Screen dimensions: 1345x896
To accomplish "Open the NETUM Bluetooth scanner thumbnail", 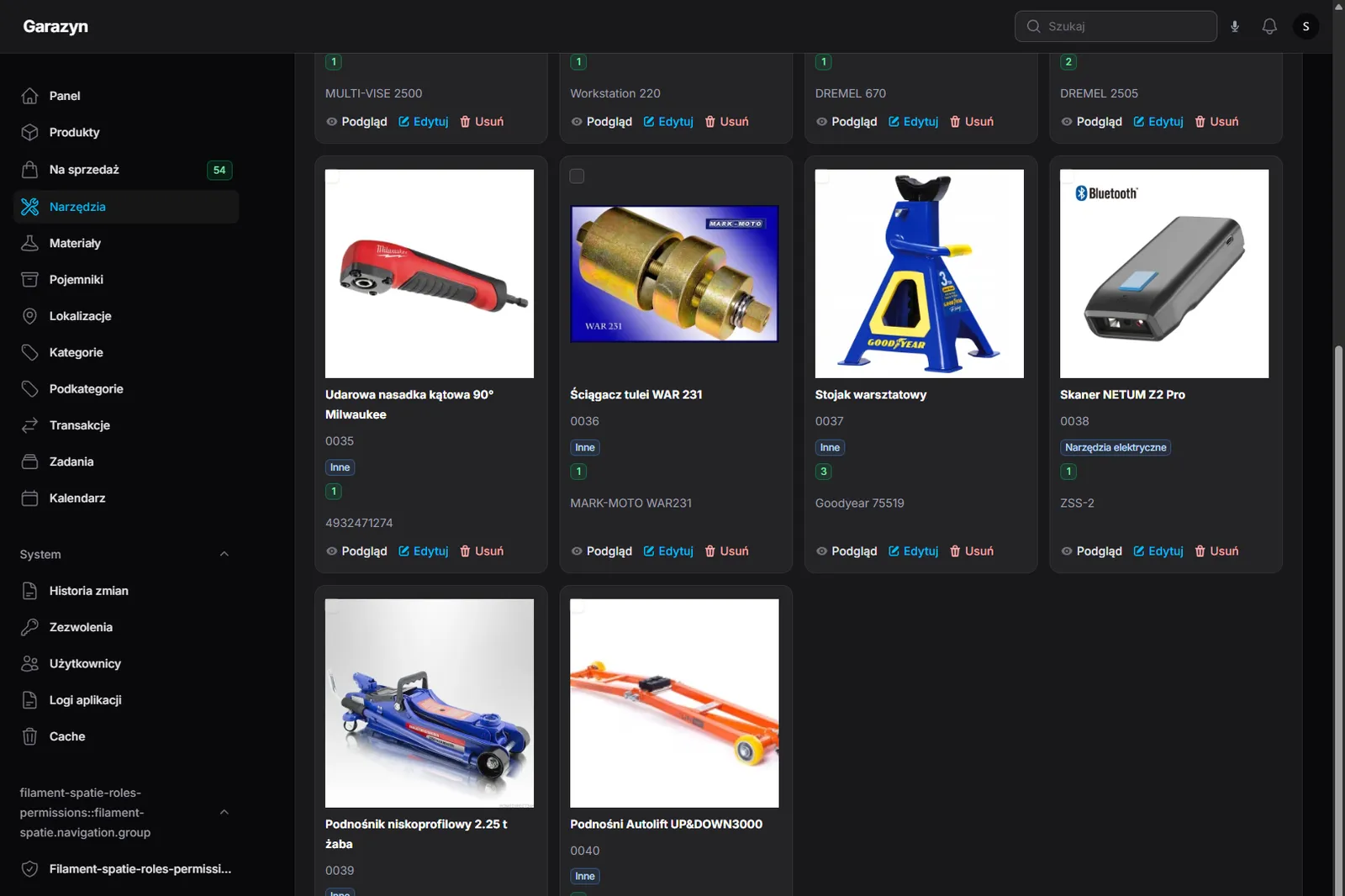I will pyautogui.click(x=1164, y=273).
